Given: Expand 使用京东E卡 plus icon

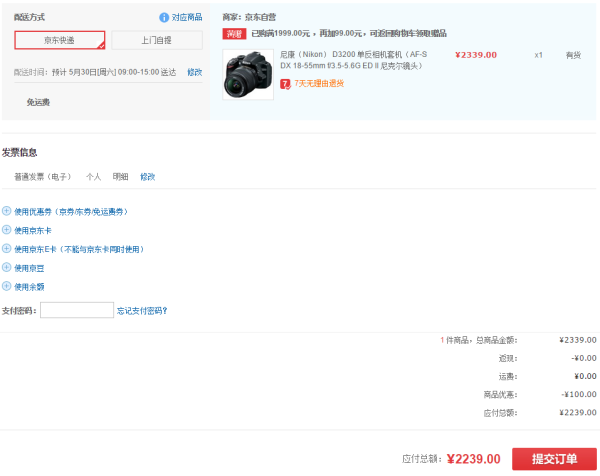Looking at the screenshot, I should pos(7,248).
